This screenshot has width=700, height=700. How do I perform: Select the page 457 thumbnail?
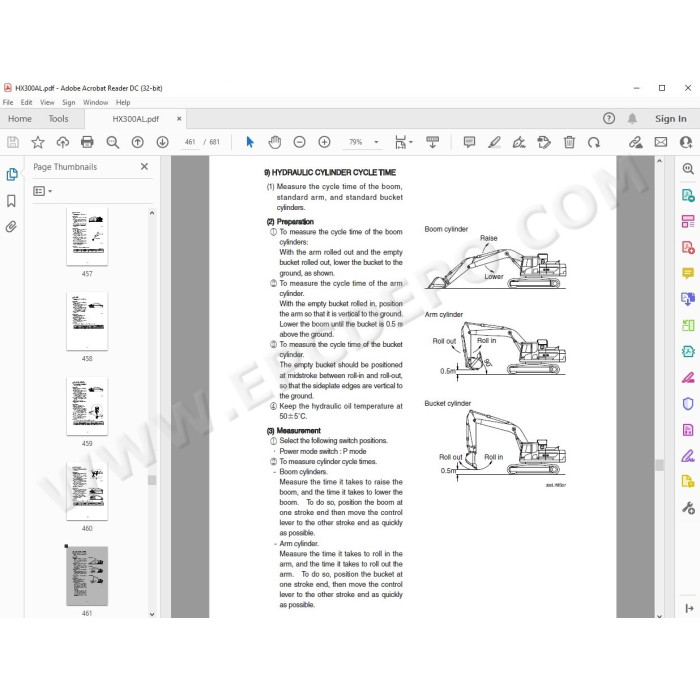87,237
